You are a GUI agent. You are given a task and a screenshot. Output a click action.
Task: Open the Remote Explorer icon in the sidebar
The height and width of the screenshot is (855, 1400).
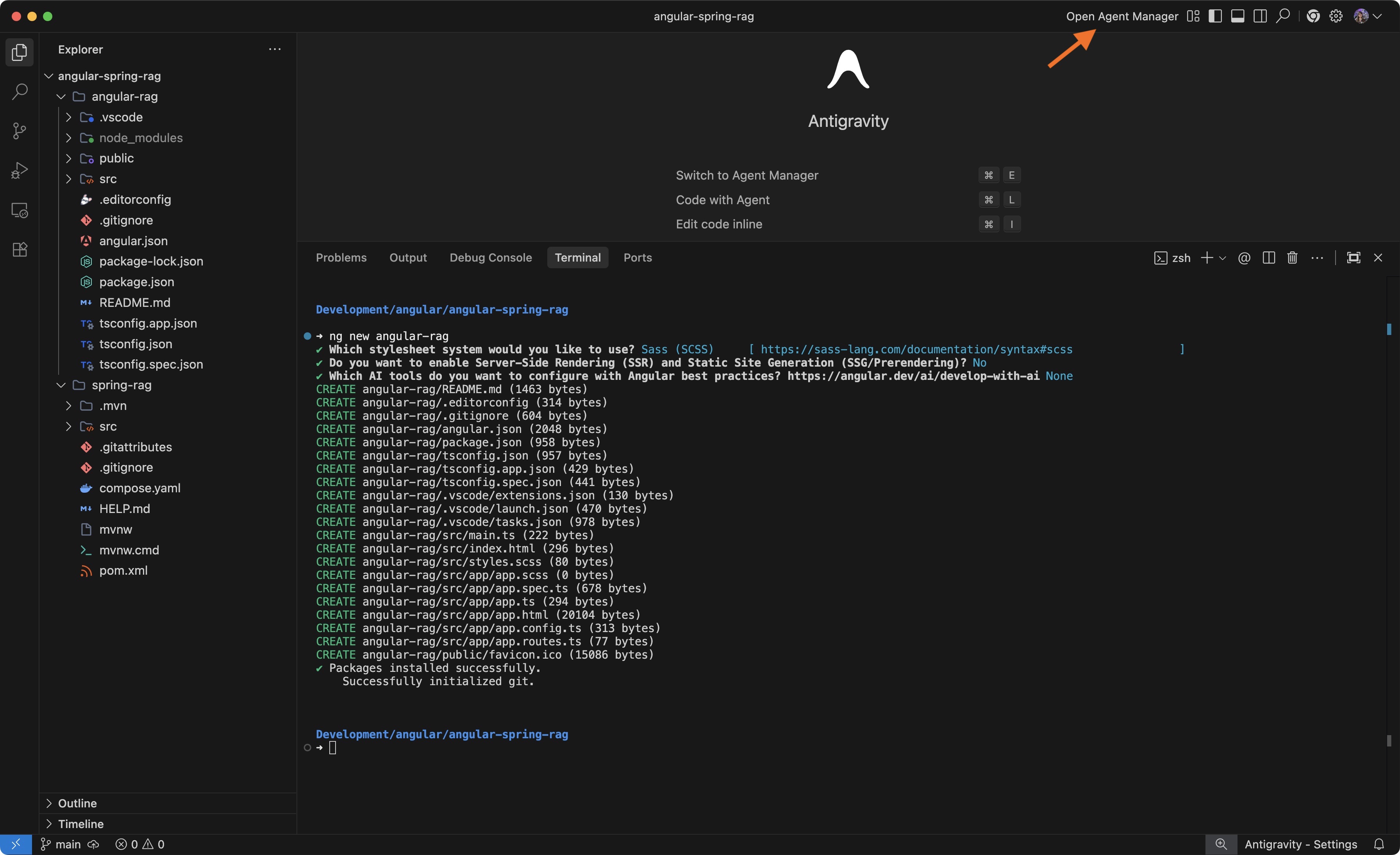coord(20,211)
